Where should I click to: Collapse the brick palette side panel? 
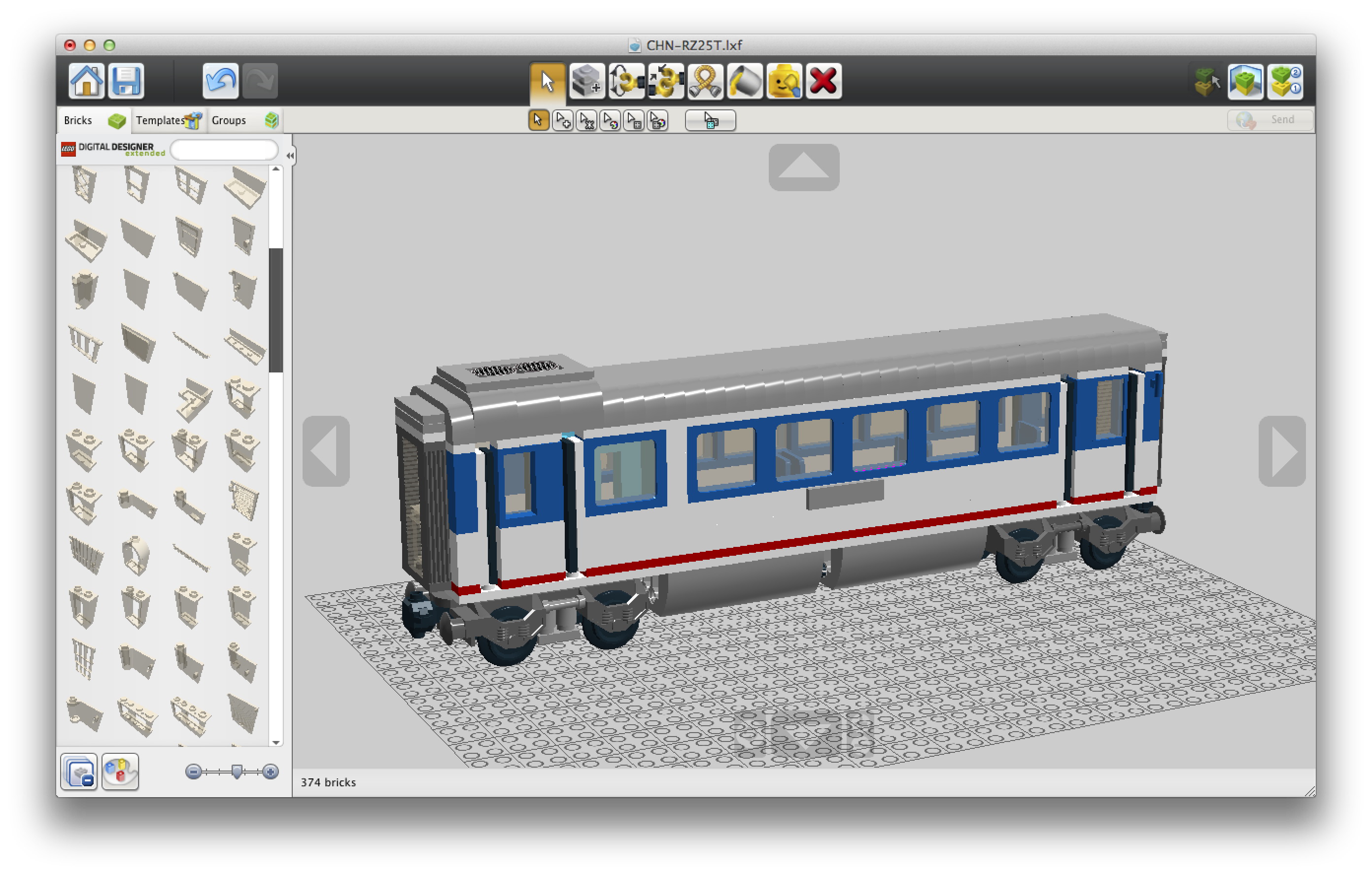click(x=290, y=156)
